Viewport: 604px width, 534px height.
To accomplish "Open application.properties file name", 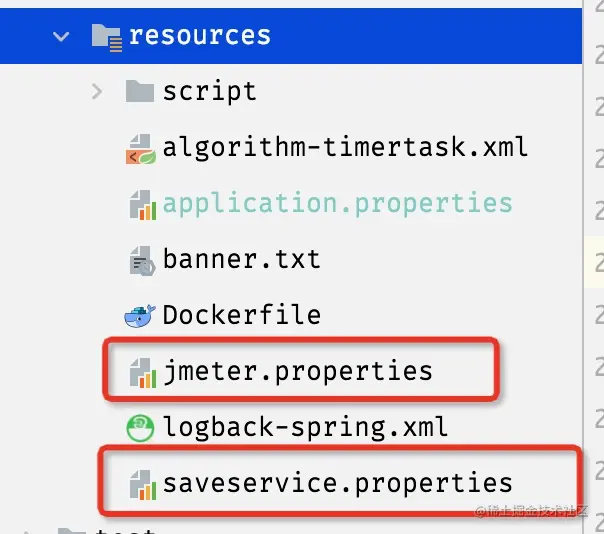I will coord(337,204).
